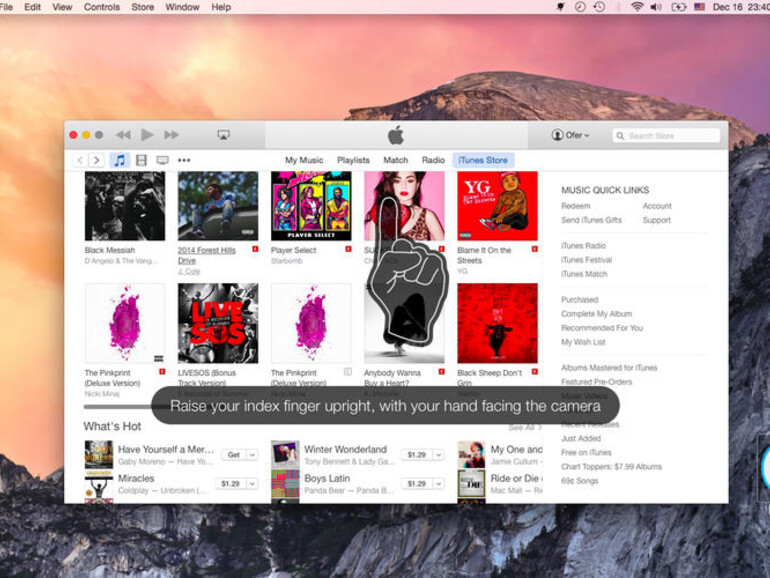Open the Playlists tab

(x=353, y=160)
